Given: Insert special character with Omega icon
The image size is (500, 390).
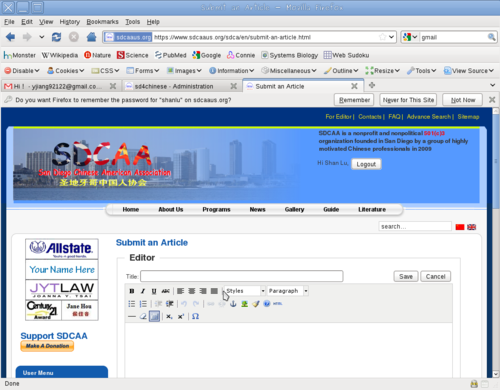Looking at the screenshot, I should 195,316.
